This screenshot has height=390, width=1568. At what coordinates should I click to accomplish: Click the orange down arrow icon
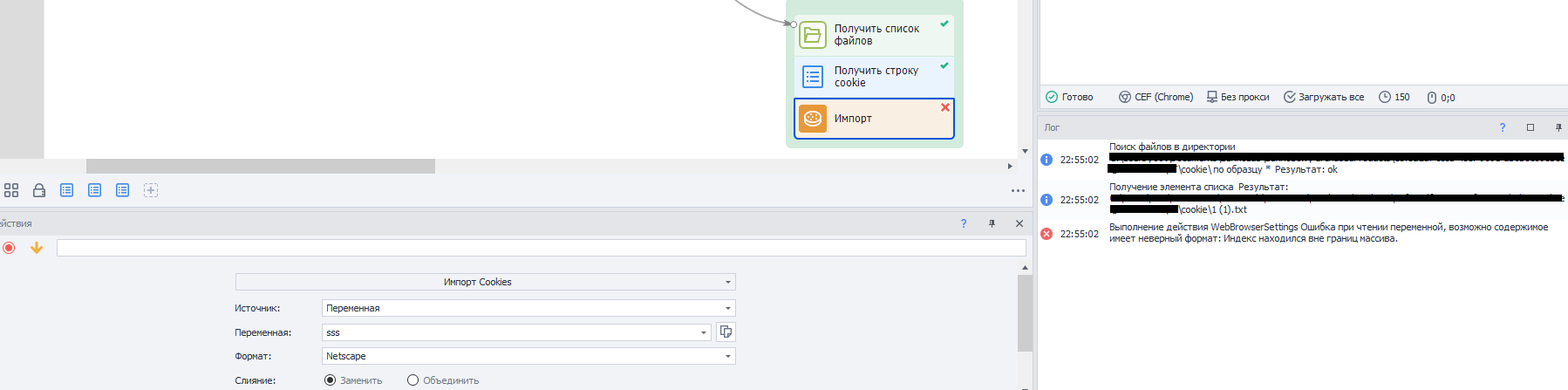pyautogui.click(x=37, y=248)
